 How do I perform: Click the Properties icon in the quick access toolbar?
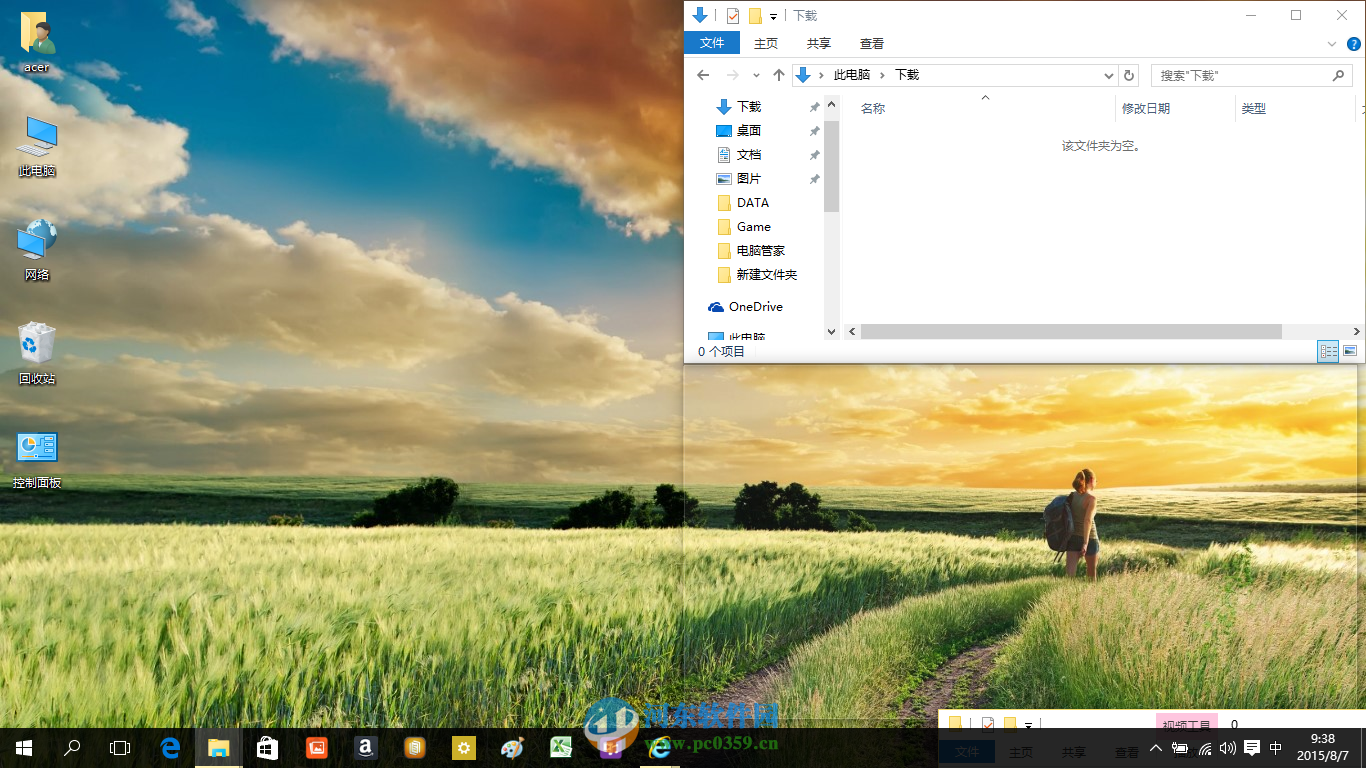[733, 15]
